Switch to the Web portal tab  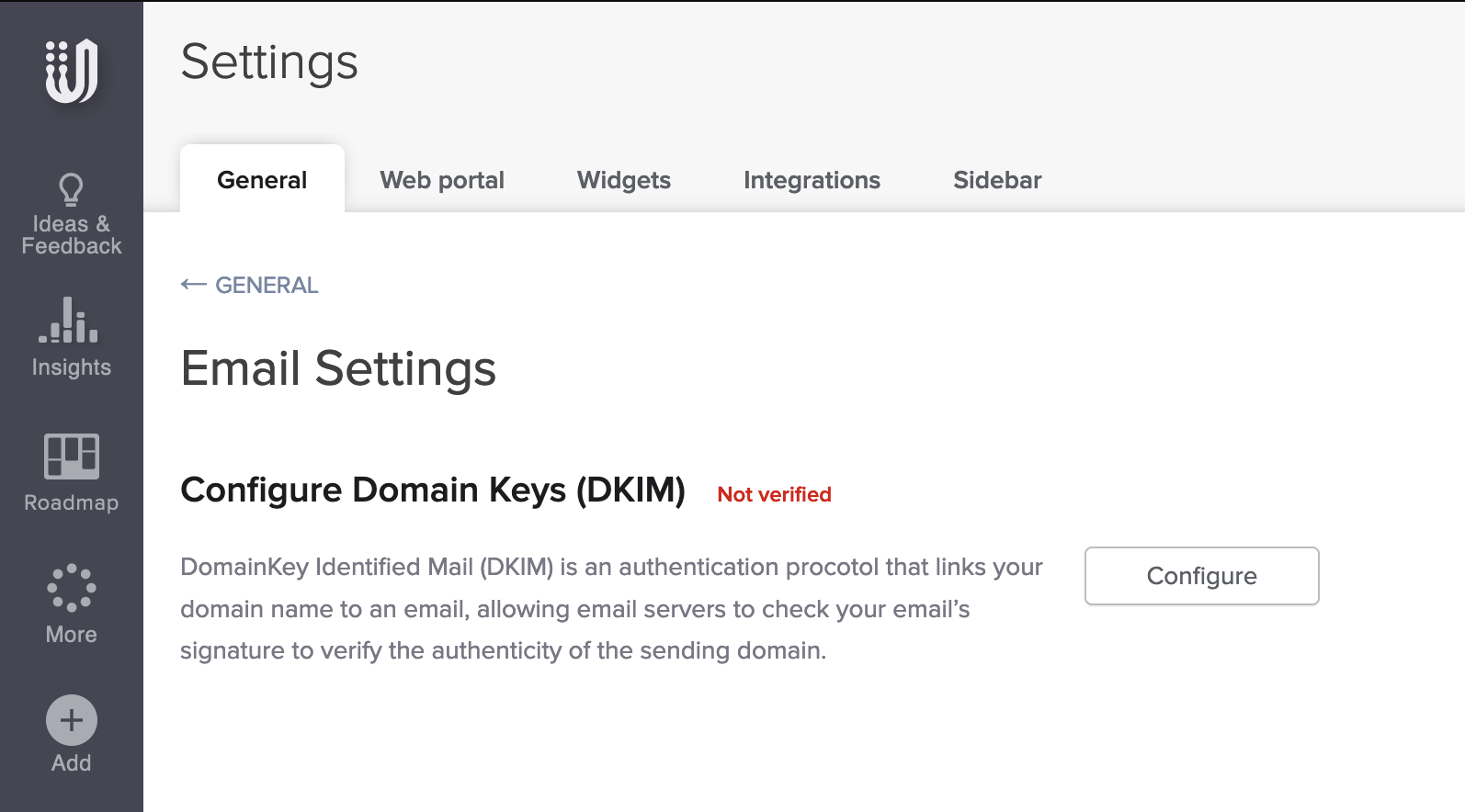coord(442,180)
